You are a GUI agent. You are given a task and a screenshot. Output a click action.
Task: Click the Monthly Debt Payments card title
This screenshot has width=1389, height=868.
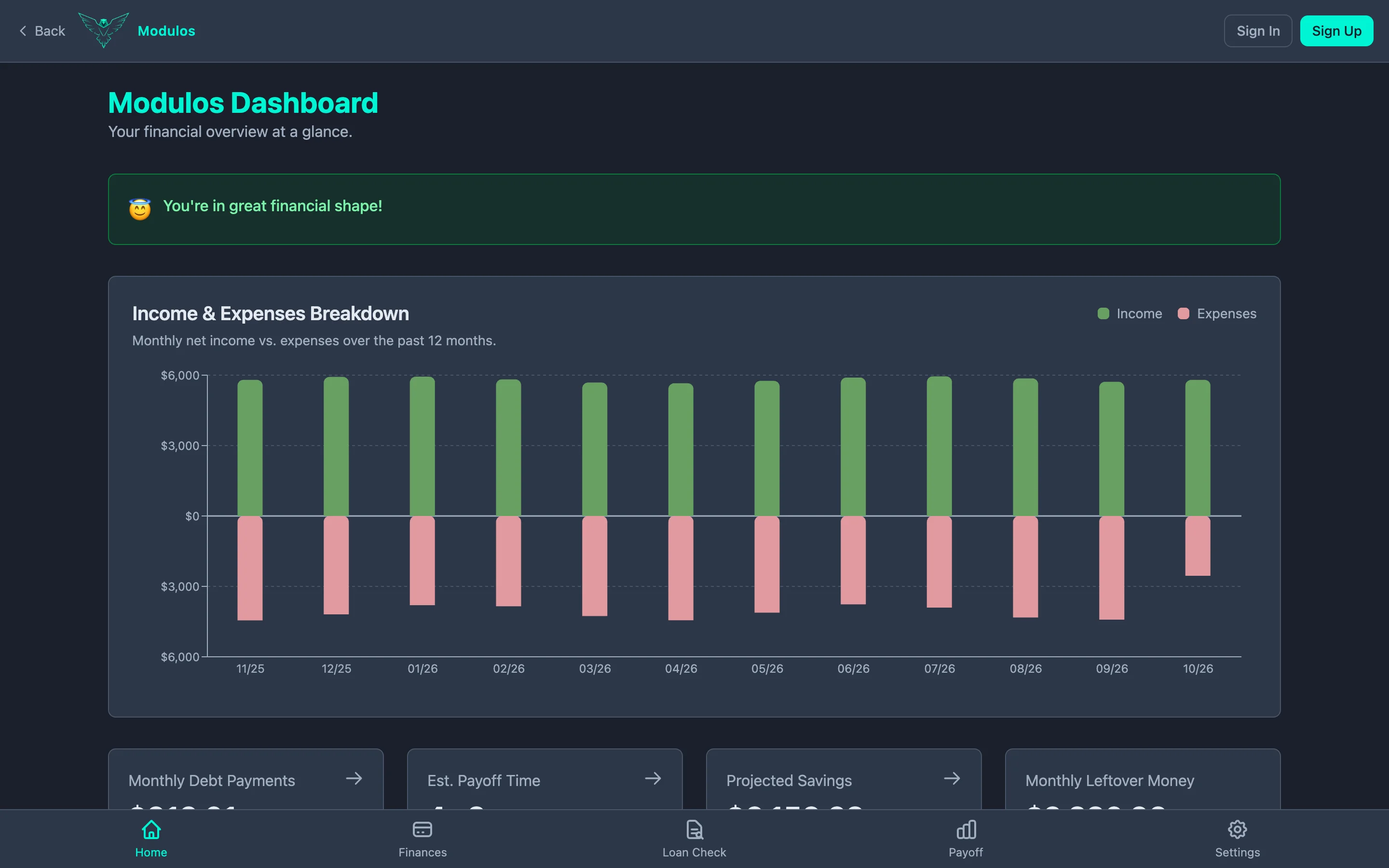(x=212, y=781)
